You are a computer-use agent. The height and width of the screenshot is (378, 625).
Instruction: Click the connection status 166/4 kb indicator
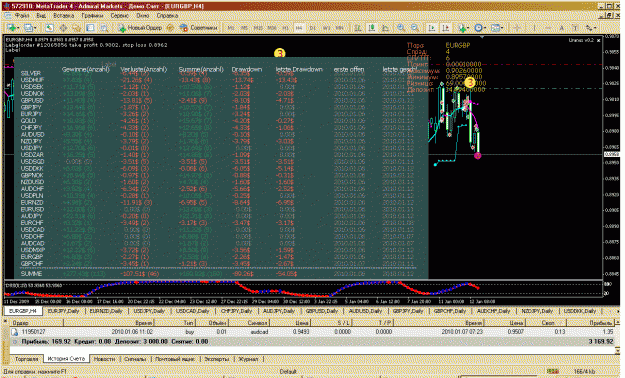pyautogui.click(x=584, y=371)
